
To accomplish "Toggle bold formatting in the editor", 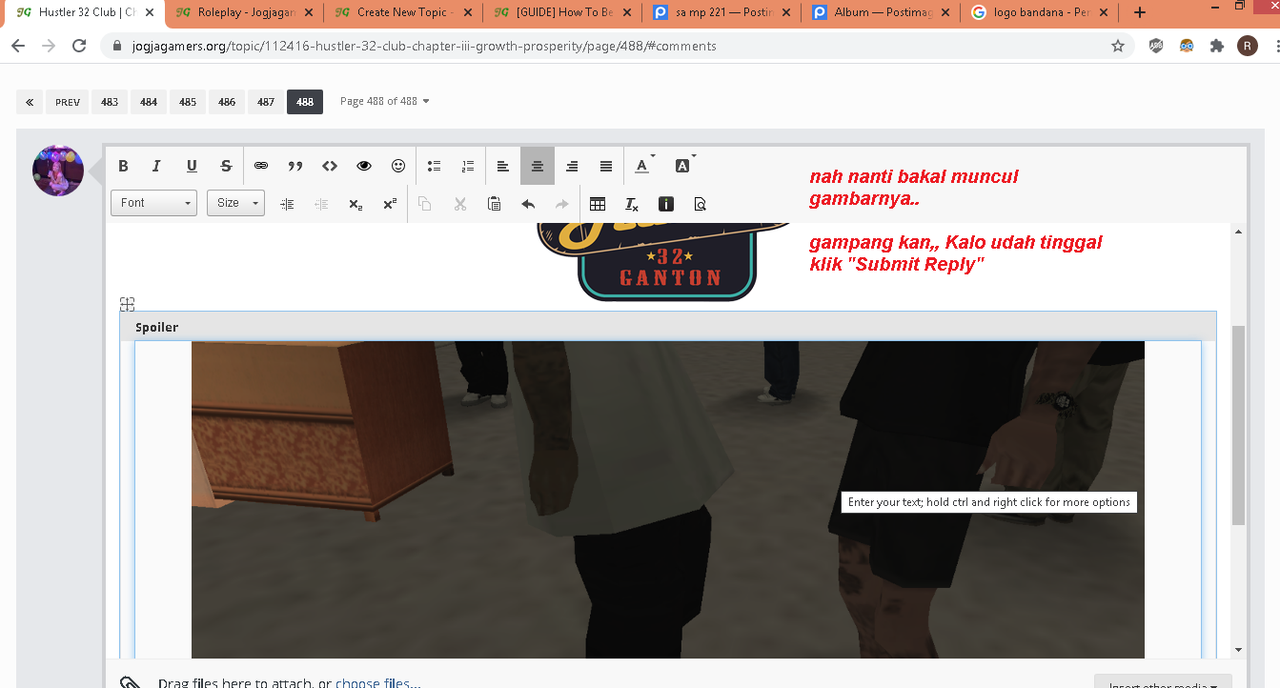I will pyautogui.click(x=124, y=166).
